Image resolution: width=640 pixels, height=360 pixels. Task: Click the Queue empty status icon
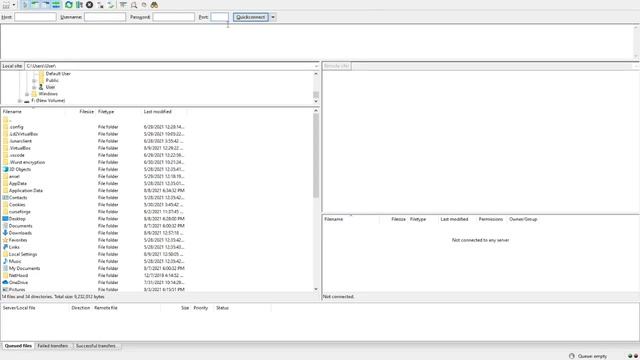pyautogui.click(x=571, y=356)
